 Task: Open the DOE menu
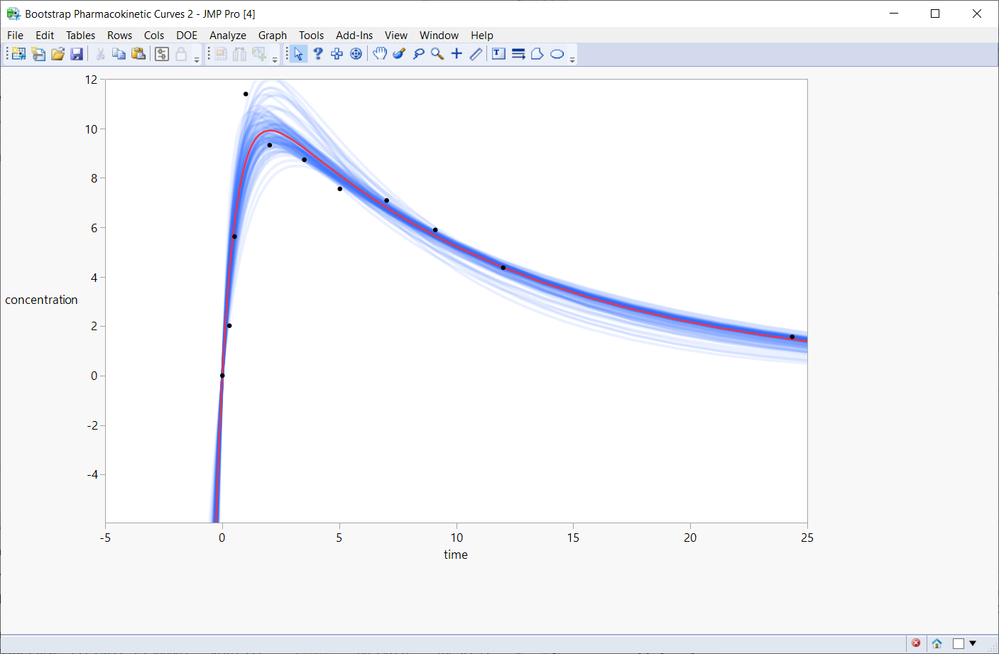[186, 35]
